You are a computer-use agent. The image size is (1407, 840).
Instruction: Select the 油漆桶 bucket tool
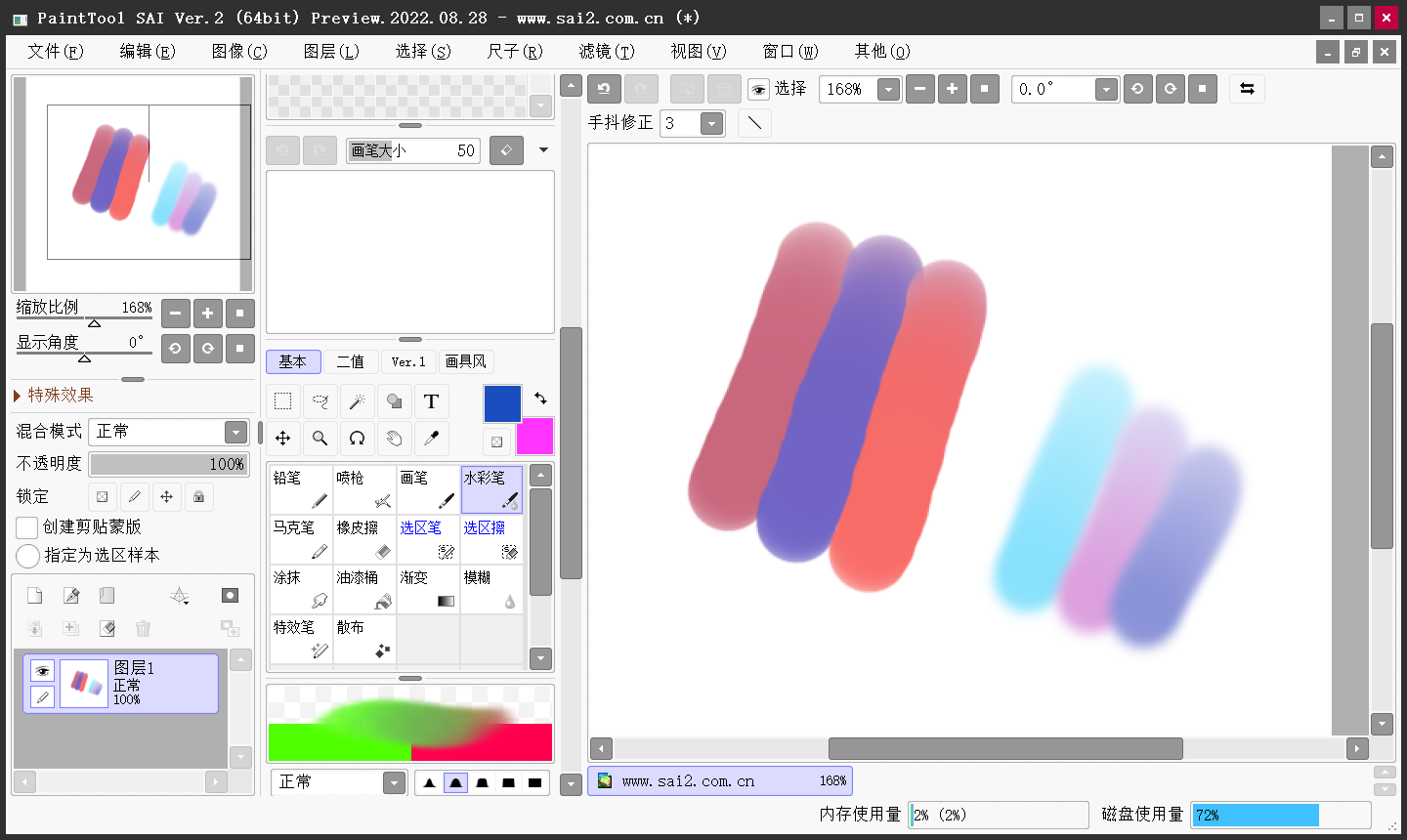click(364, 589)
